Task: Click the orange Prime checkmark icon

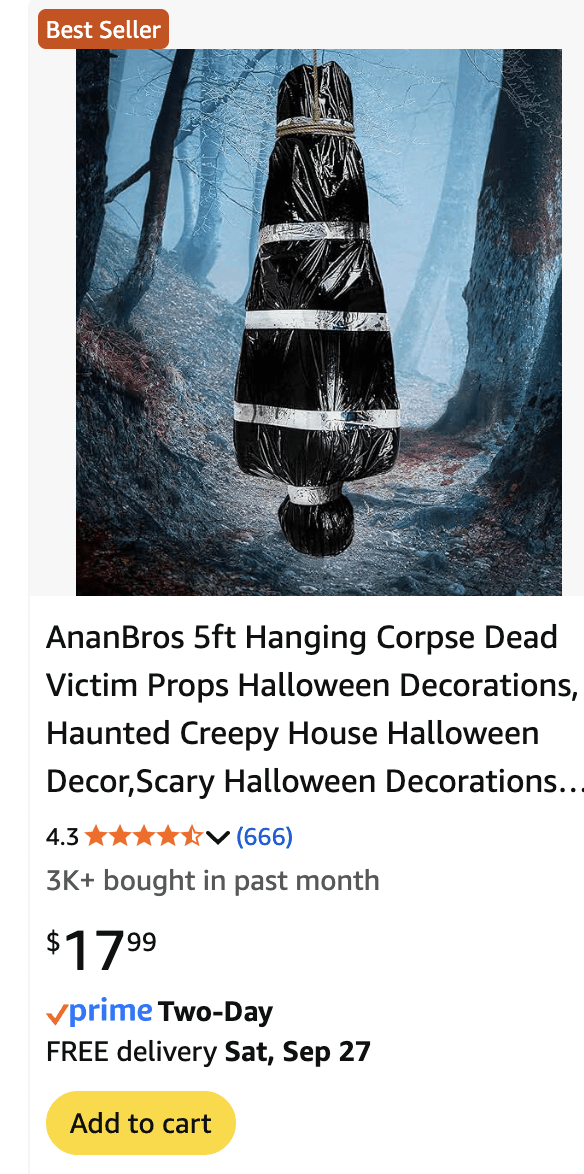Action: click(57, 1015)
